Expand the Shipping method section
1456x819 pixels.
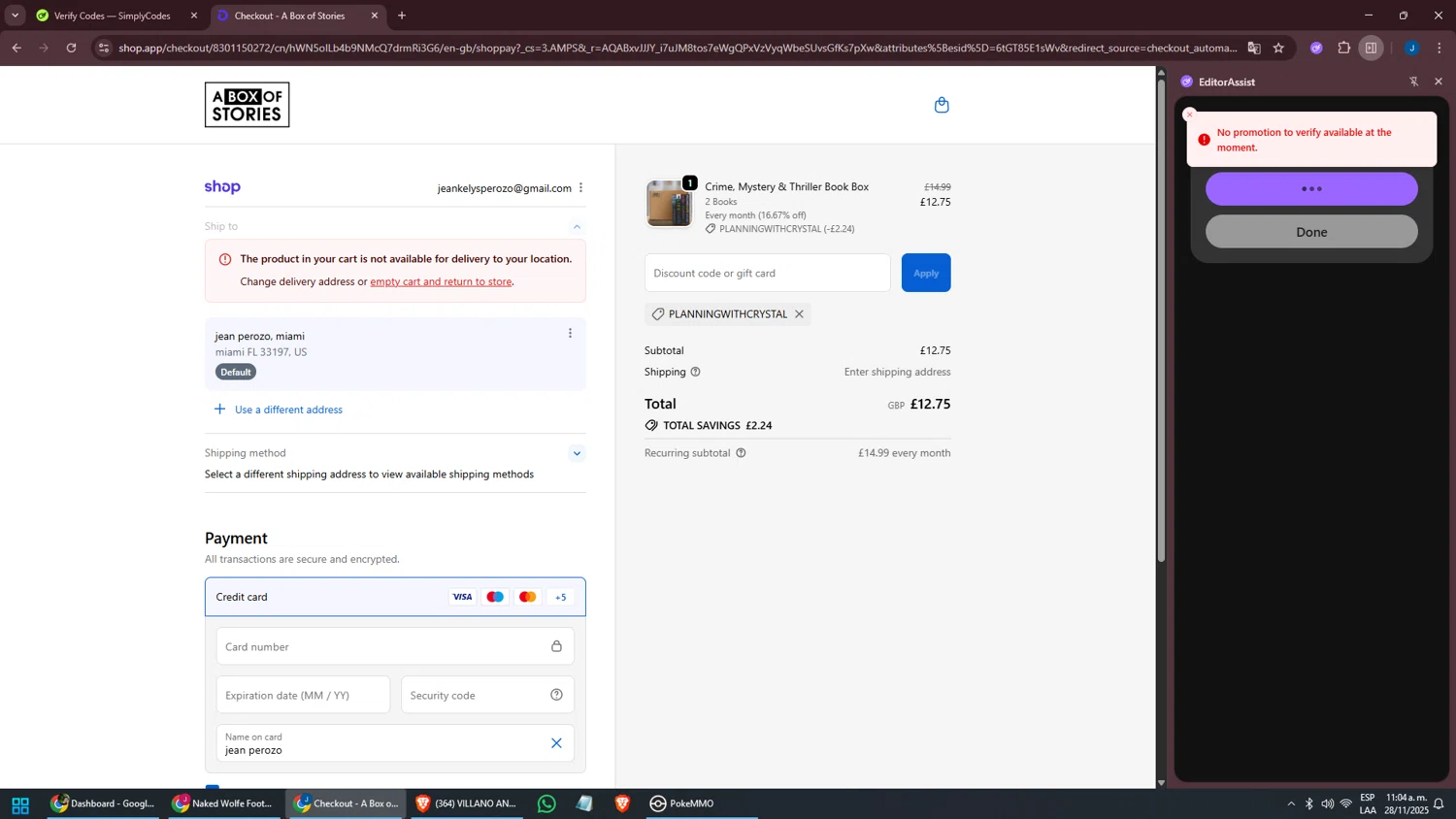(577, 453)
